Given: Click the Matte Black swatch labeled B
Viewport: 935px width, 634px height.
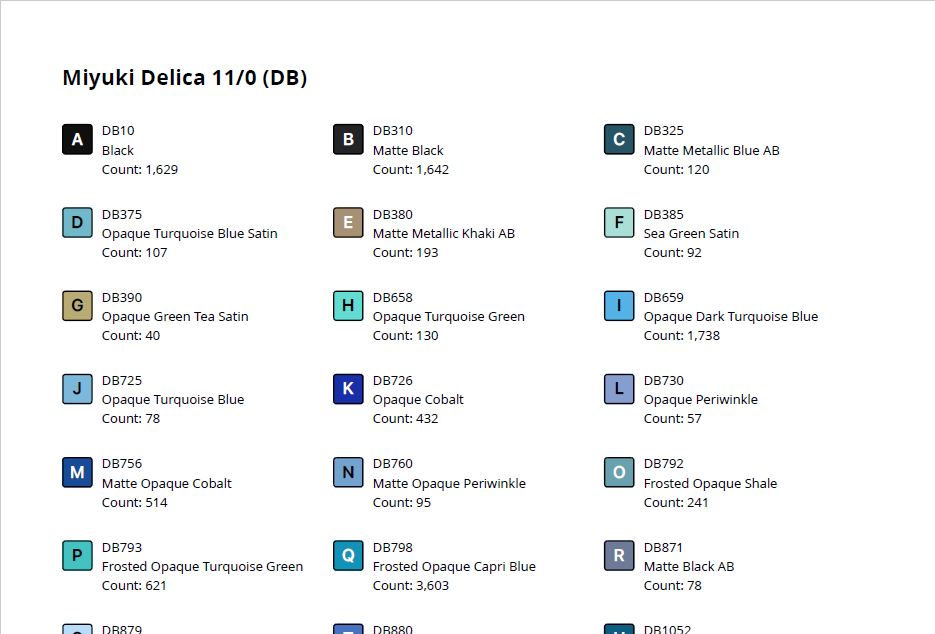Looking at the screenshot, I should click(x=348, y=140).
